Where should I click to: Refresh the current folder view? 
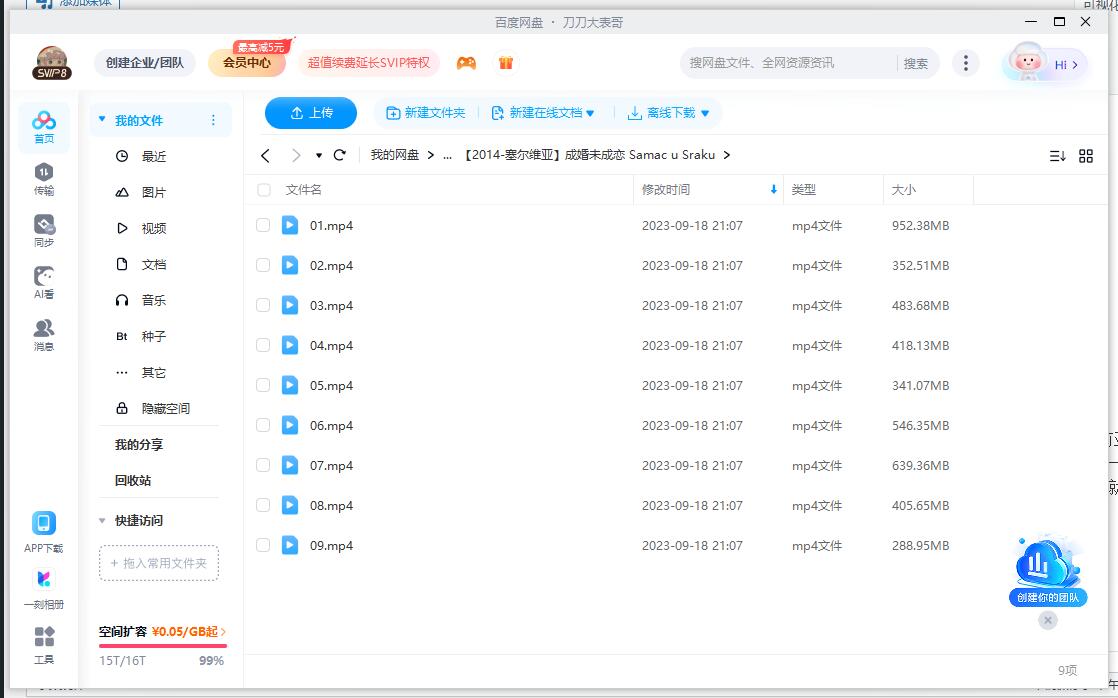pos(339,155)
